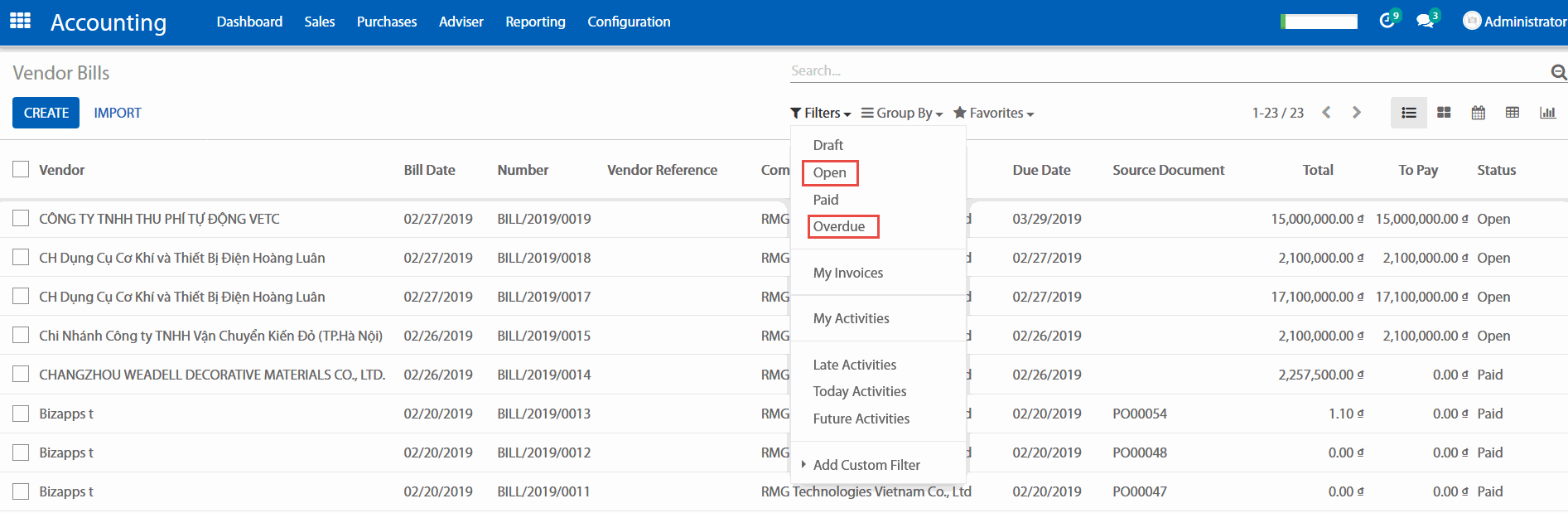Select the CHANGZHOU WEADELL row checkbox
Viewport: 1568px width, 513px height.
21,374
